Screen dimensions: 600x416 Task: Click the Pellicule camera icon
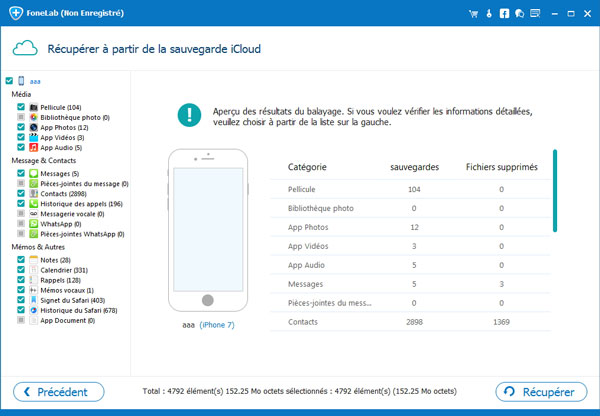coord(34,107)
